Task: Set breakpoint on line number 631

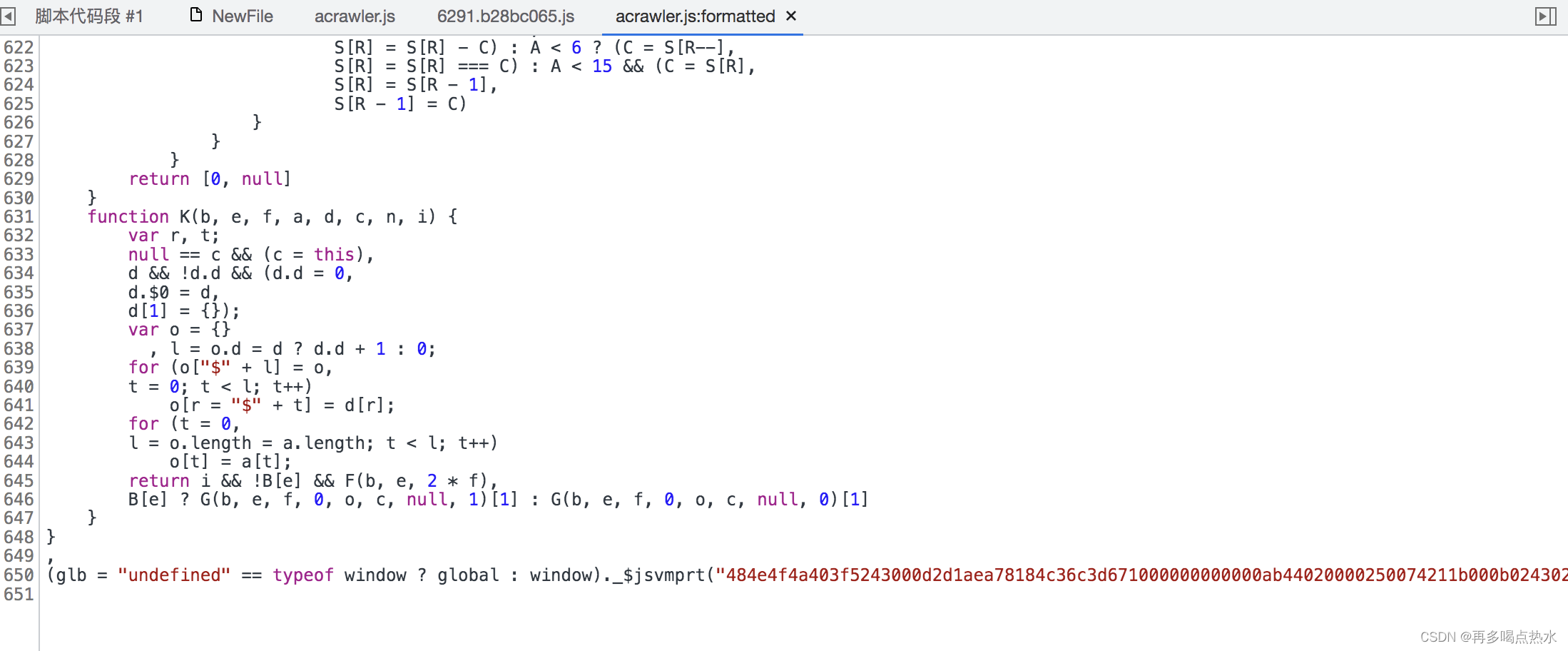Action: coord(19,216)
